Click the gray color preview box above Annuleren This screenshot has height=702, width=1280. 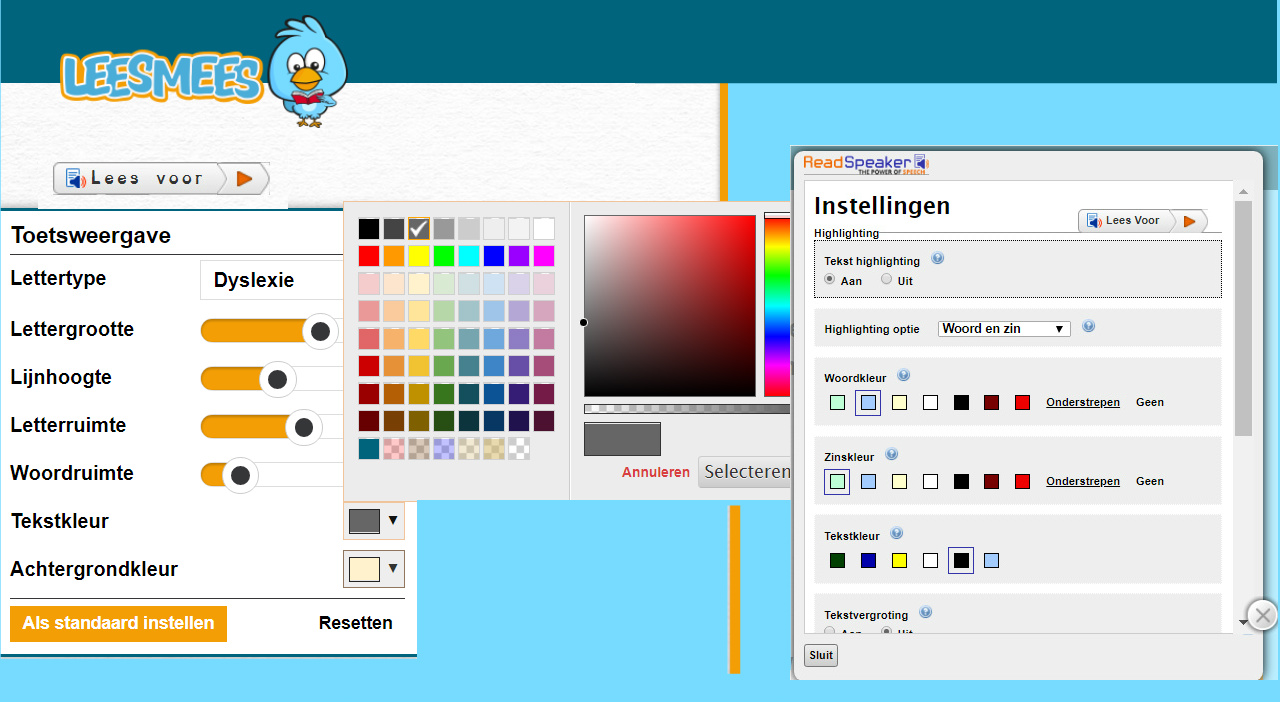622,439
